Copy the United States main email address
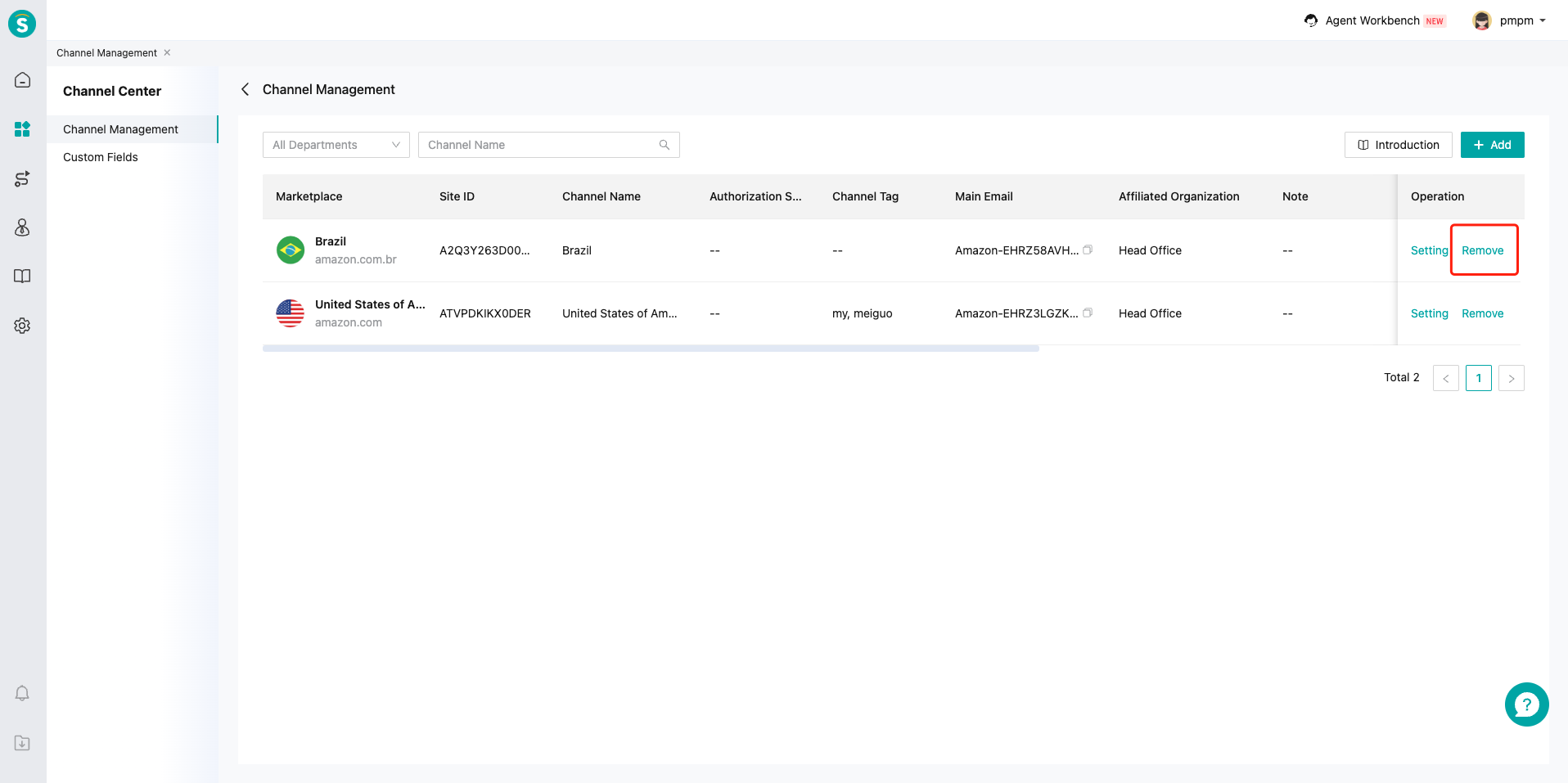This screenshot has width=1568, height=783. tap(1088, 313)
